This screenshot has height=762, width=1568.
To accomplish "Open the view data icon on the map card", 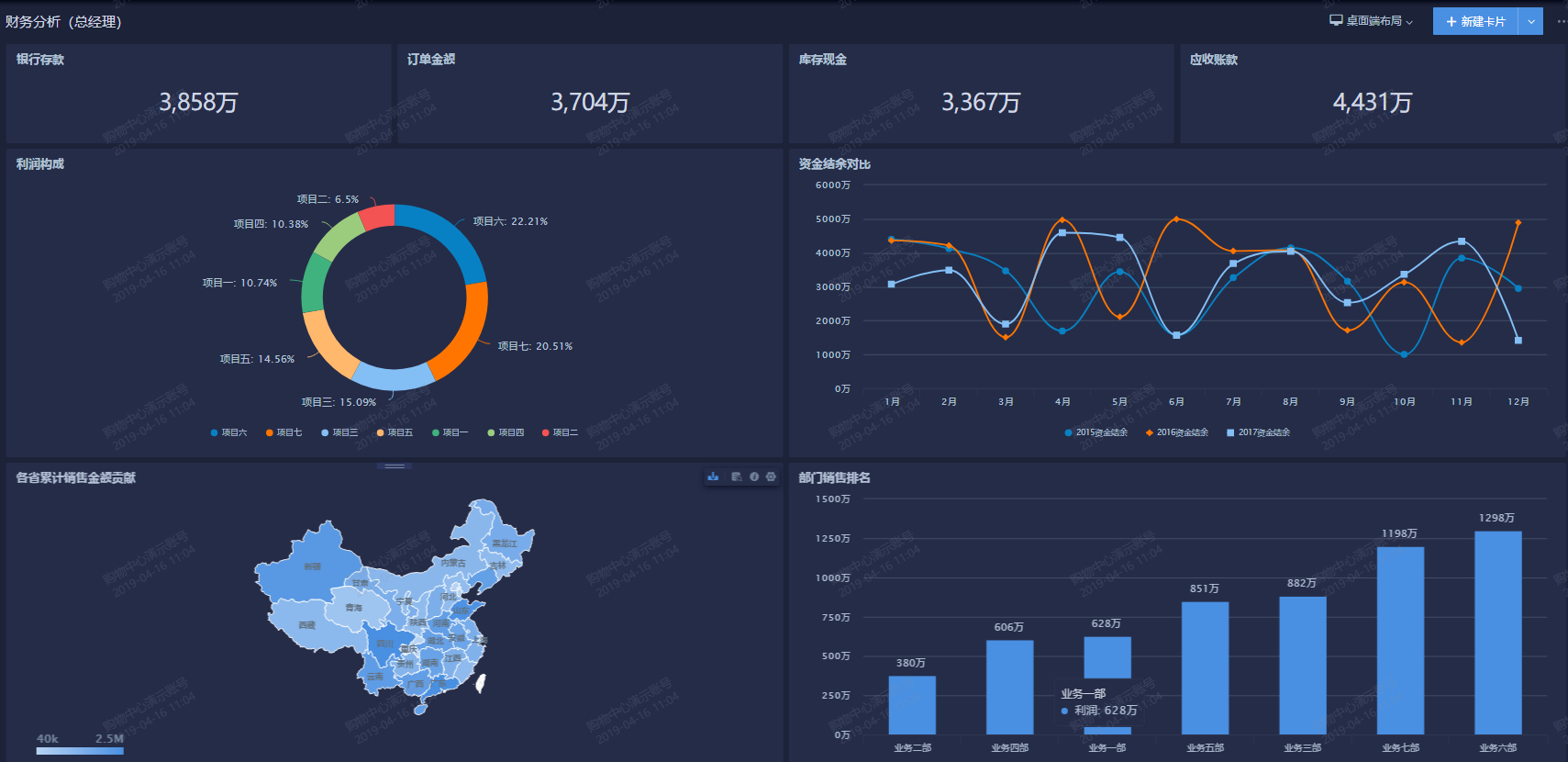I will 736,476.
